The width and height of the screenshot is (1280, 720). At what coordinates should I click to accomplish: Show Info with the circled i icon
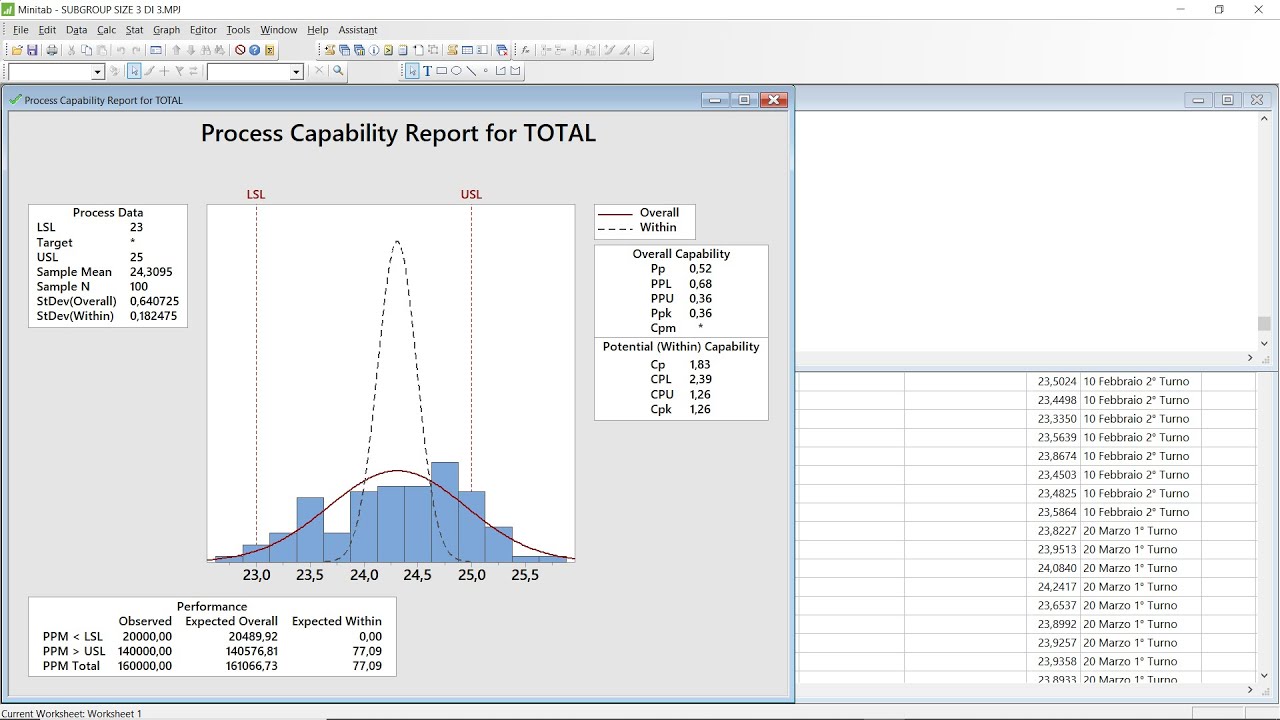click(374, 50)
